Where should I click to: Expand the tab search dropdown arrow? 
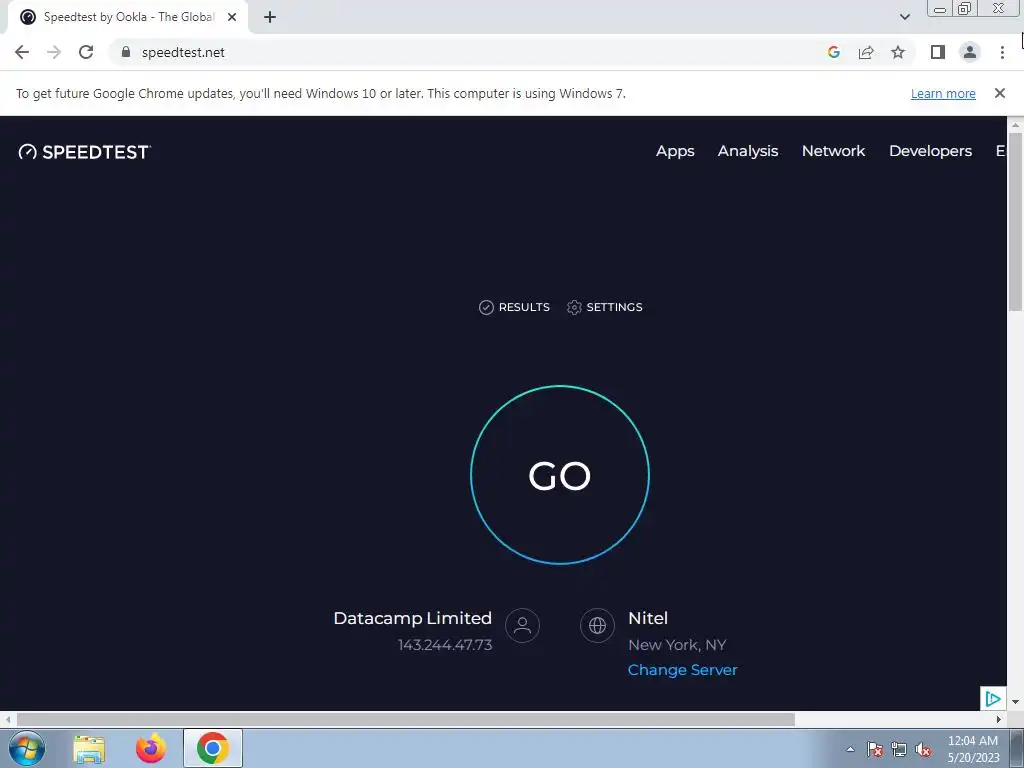tap(904, 17)
